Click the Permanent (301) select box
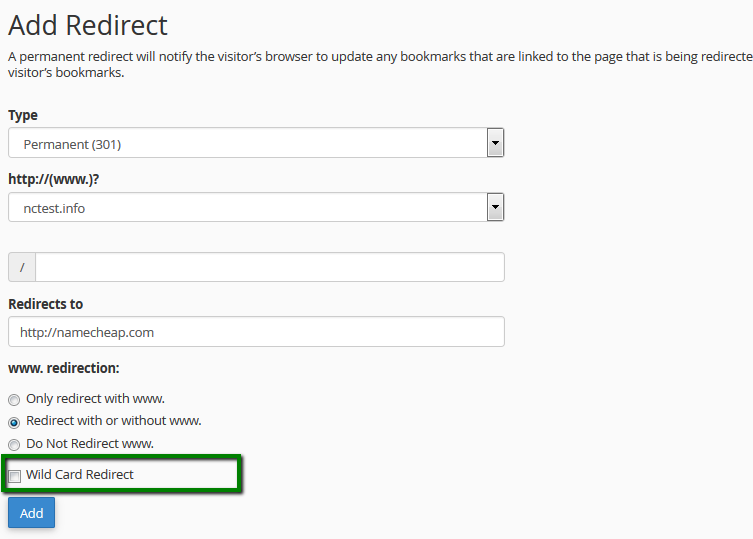The width and height of the screenshot is (753, 539). click(256, 143)
